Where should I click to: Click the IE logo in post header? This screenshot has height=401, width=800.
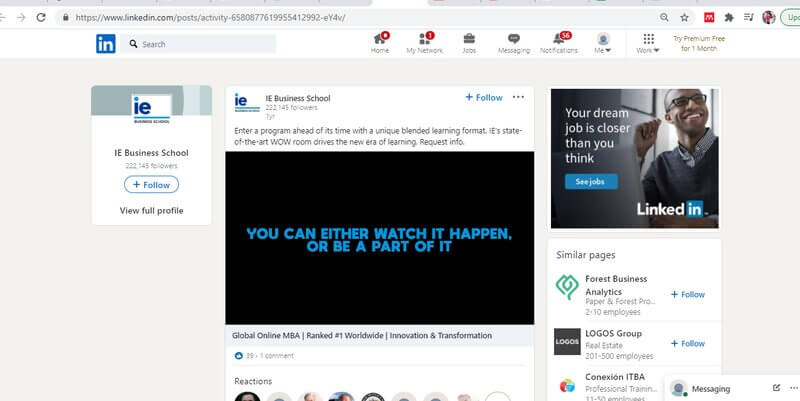[x=247, y=103]
